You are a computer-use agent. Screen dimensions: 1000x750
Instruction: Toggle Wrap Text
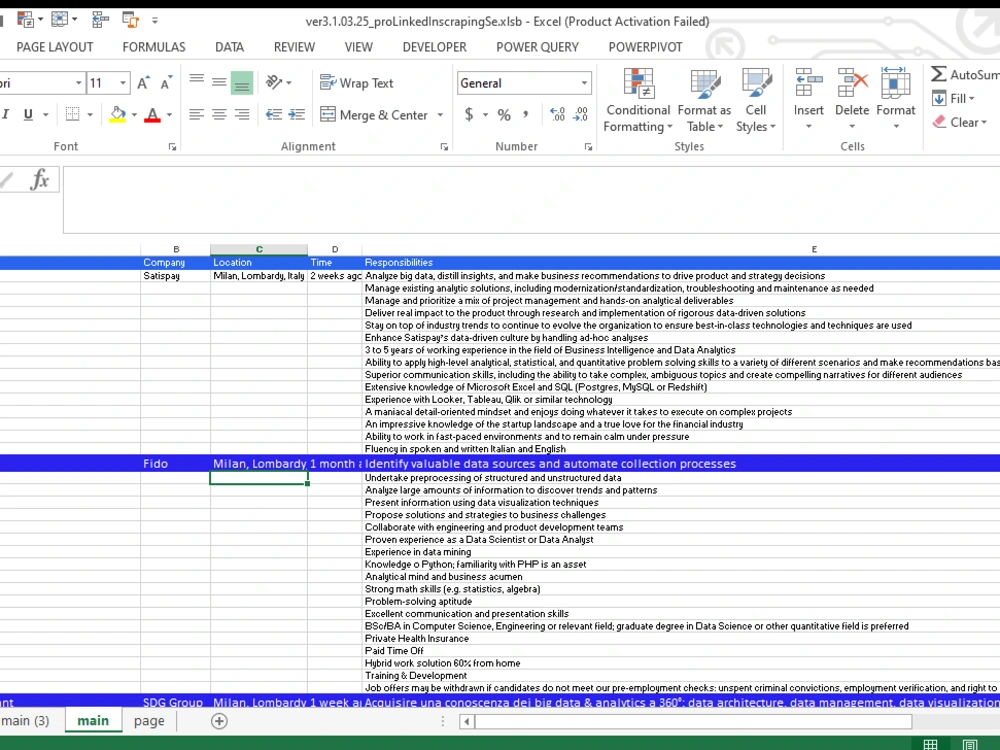[357, 83]
